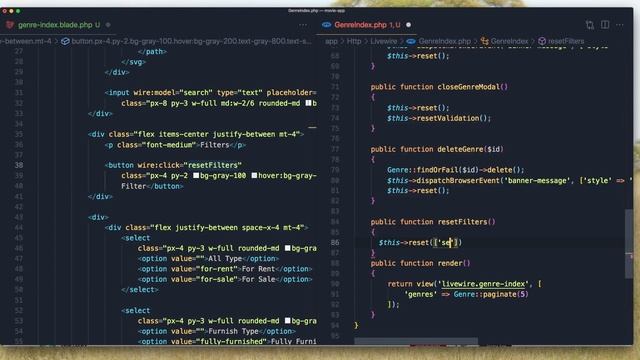Click 'Genre::paginate(5)' in render method
The image size is (640, 360).
[491, 294]
